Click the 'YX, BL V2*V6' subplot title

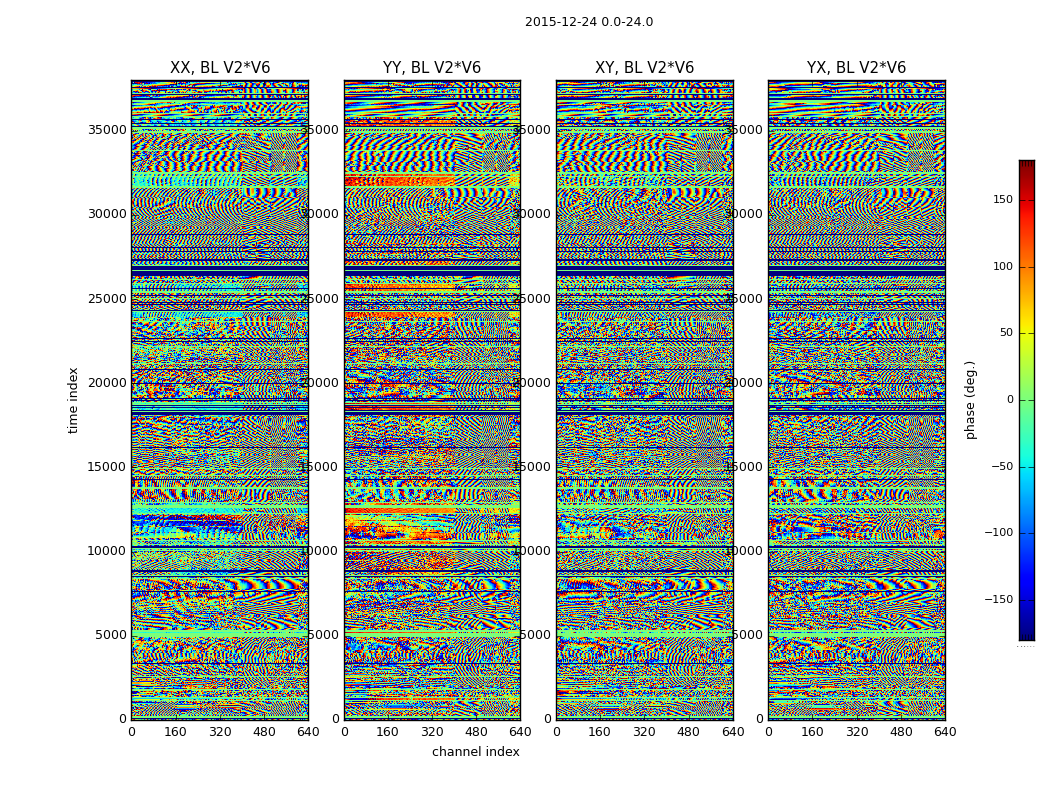[x=856, y=68]
